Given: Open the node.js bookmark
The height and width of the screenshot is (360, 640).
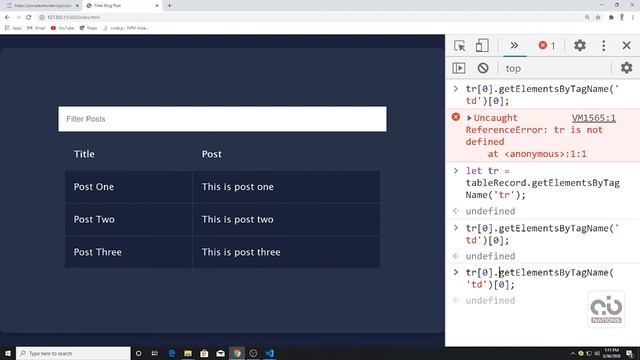Looking at the screenshot, I should pos(126,28).
